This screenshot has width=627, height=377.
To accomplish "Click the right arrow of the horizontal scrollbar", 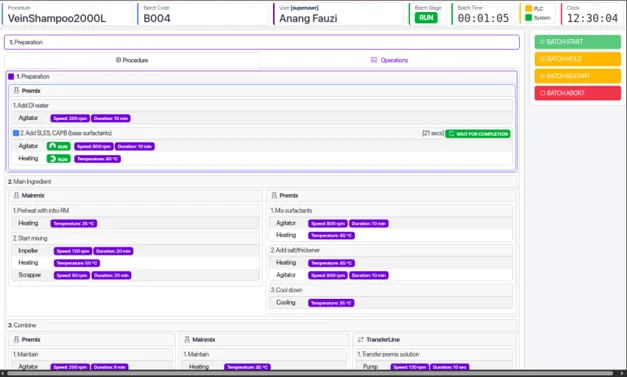I will (623, 373).
